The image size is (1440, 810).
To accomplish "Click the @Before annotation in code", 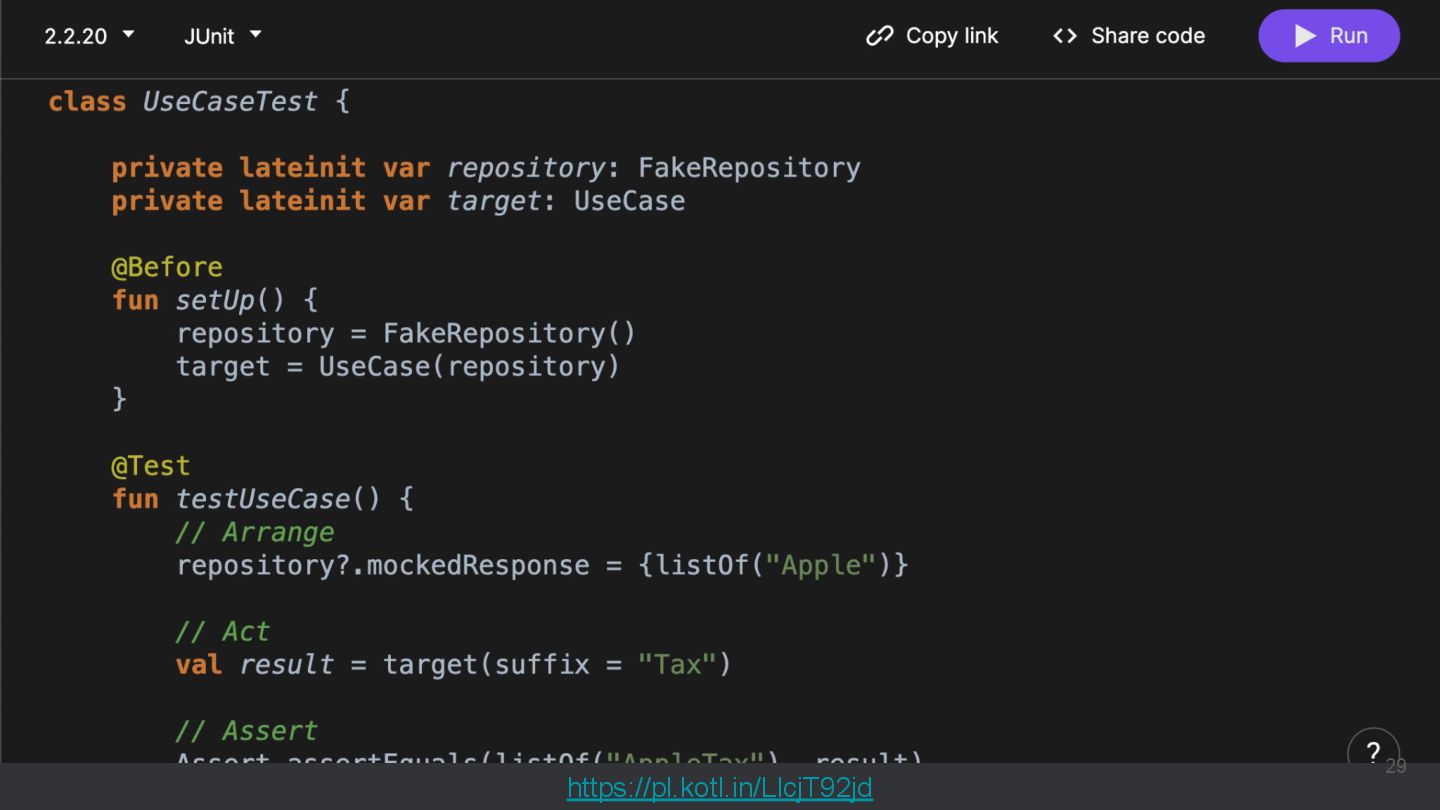I will pos(167,267).
